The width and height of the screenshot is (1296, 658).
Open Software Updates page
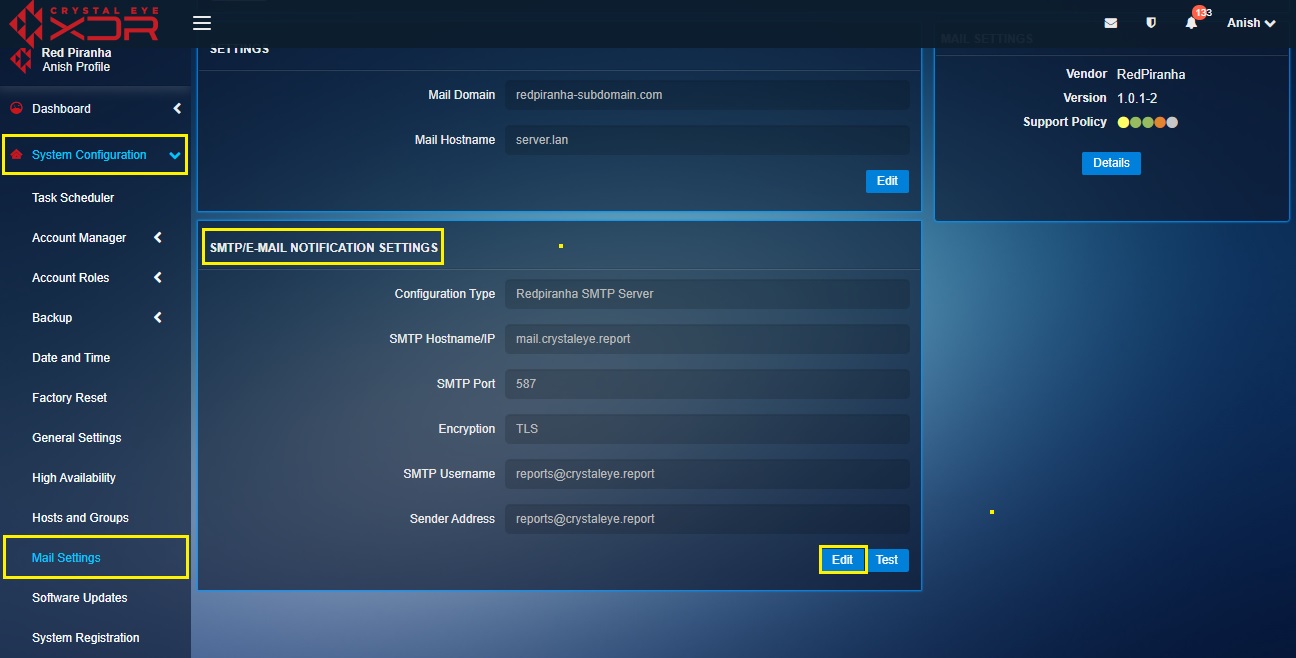80,598
